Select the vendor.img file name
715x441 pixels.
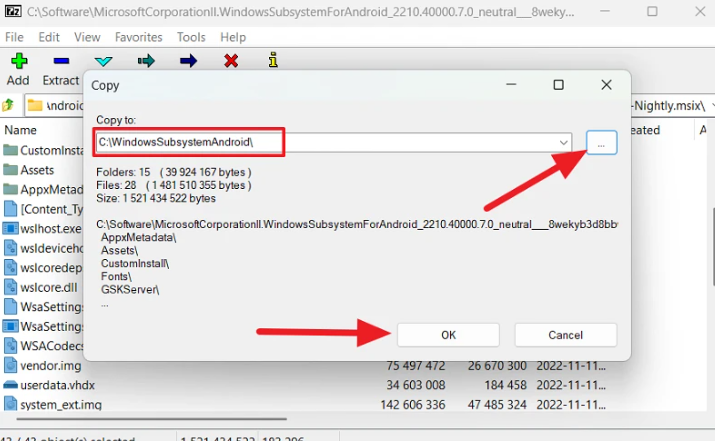(51, 366)
